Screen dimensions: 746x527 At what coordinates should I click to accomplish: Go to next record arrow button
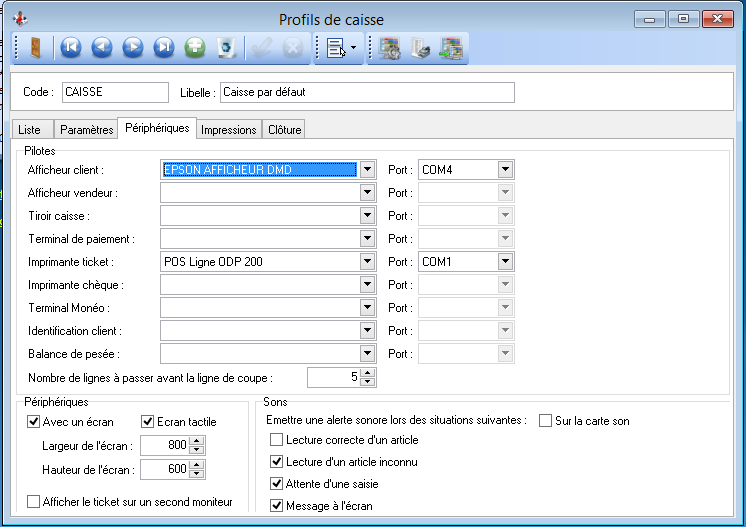[x=133, y=48]
